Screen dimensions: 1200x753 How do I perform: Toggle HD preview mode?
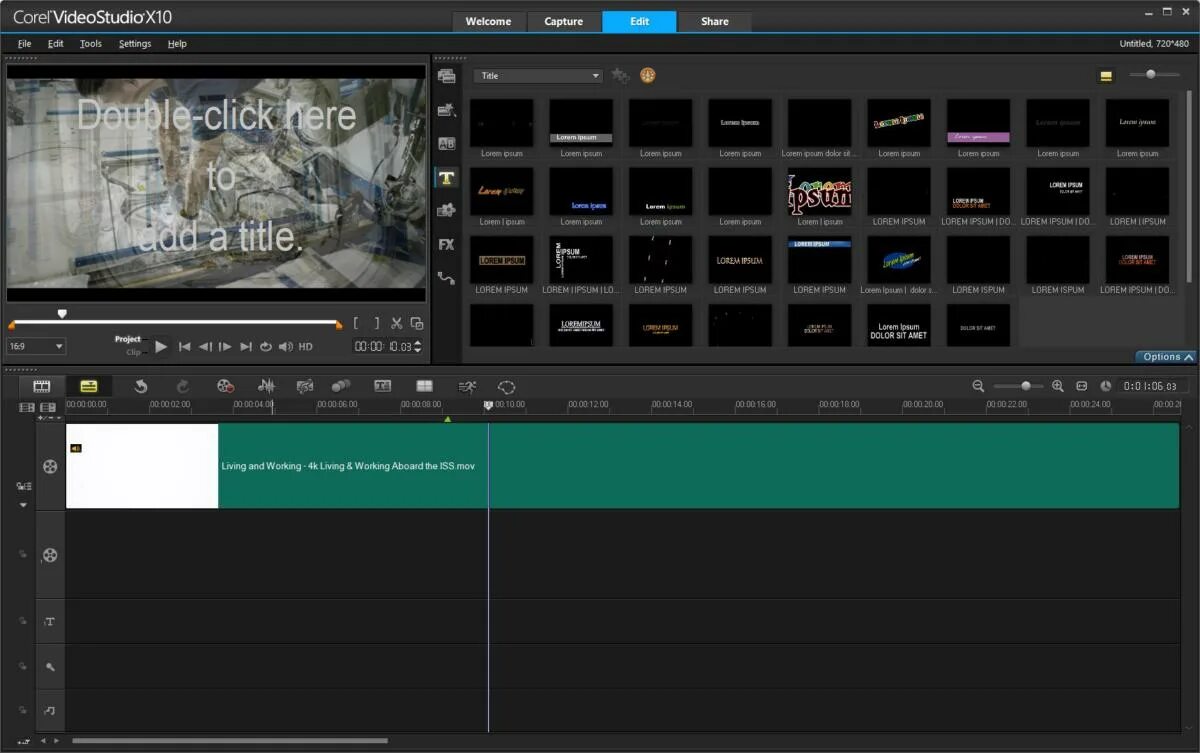[x=305, y=347]
